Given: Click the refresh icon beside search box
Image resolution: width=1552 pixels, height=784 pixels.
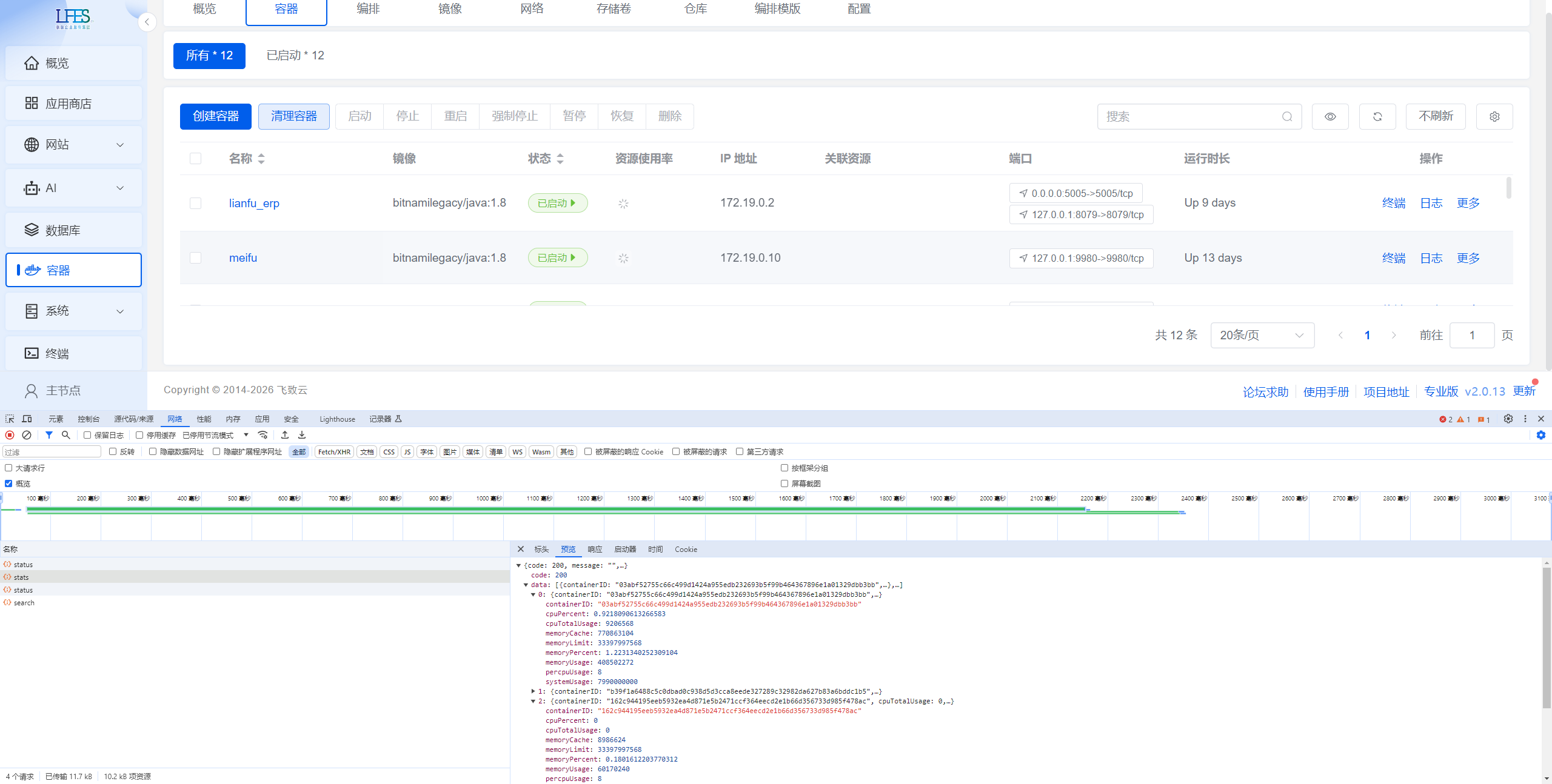Looking at the screenshot, I should pyautogui.click(x=1377, y=116).
